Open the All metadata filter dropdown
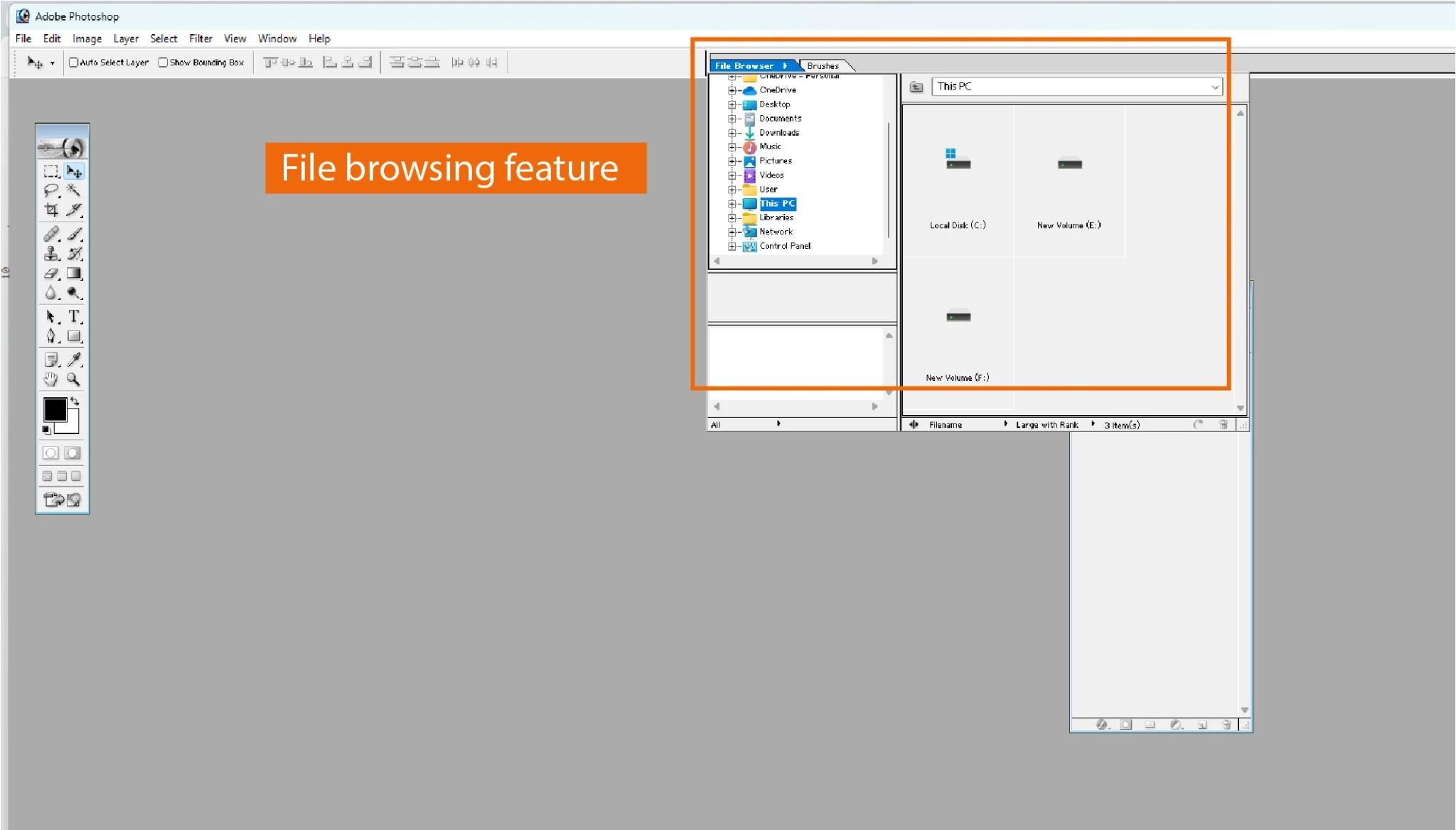The image size is (1456, 830). click(745, 425)
